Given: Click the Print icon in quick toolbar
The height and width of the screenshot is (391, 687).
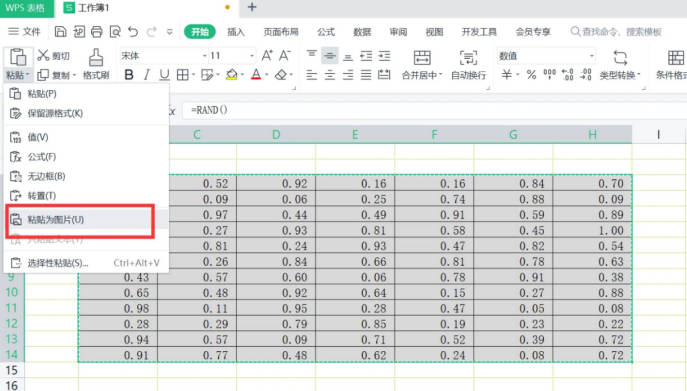Looking at the screenshot, I should [x=97, y=32].
